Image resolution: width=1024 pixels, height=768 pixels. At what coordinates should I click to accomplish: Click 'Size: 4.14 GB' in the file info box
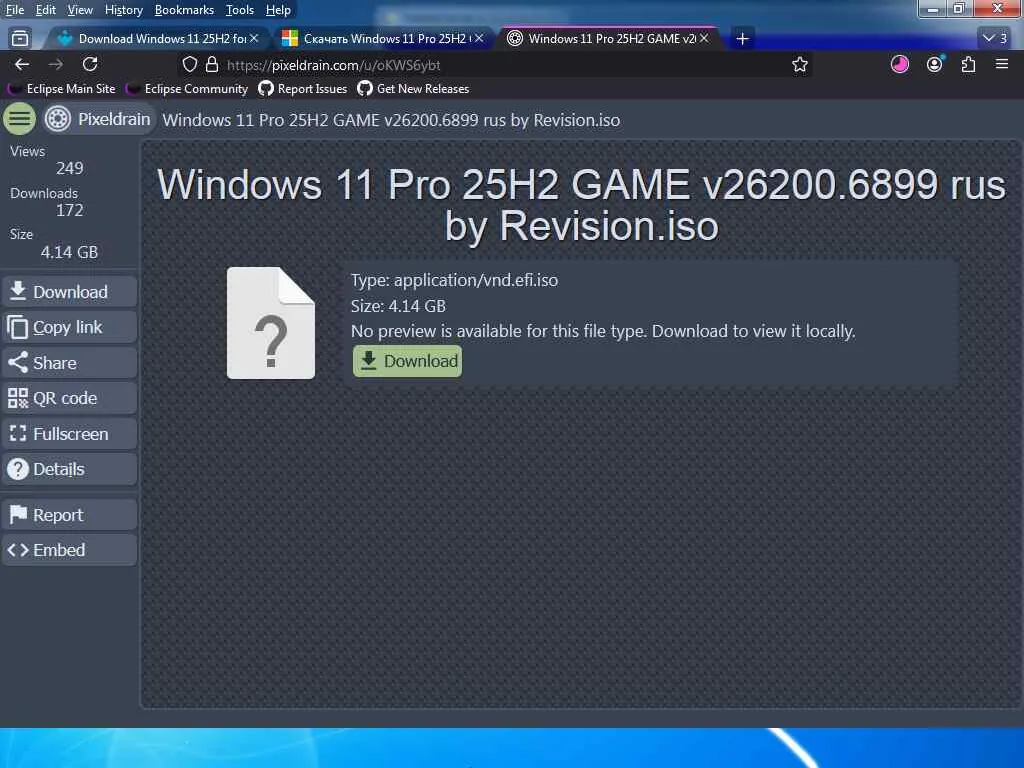(x=398, y=306)
